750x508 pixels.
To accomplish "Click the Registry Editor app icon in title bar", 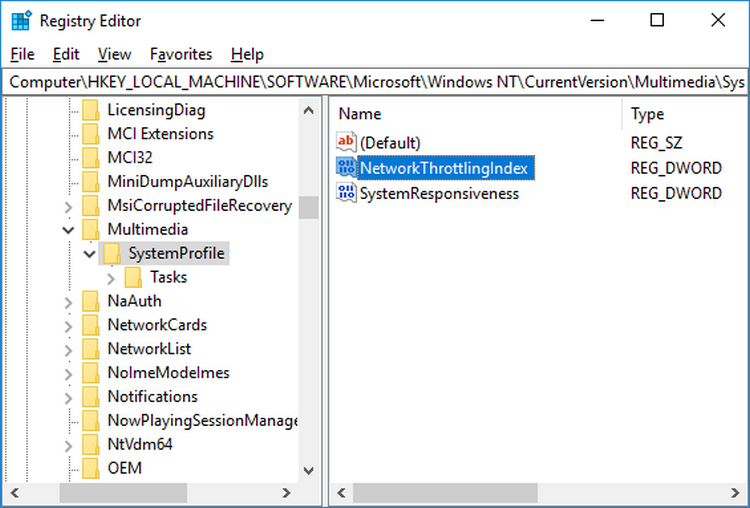I will pos(21,21).
